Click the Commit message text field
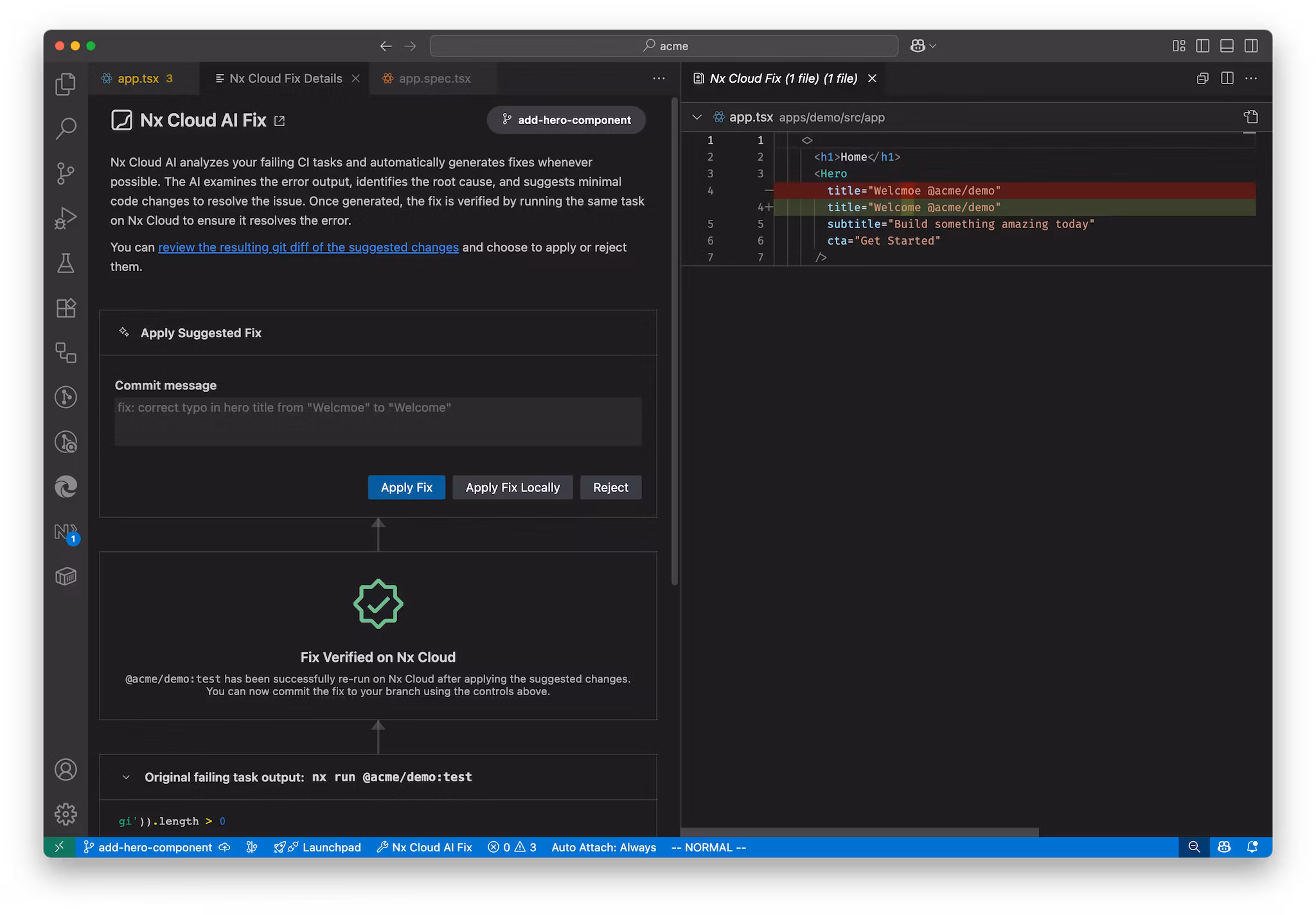The image size is (1316, 915). (x=378, y=421)
